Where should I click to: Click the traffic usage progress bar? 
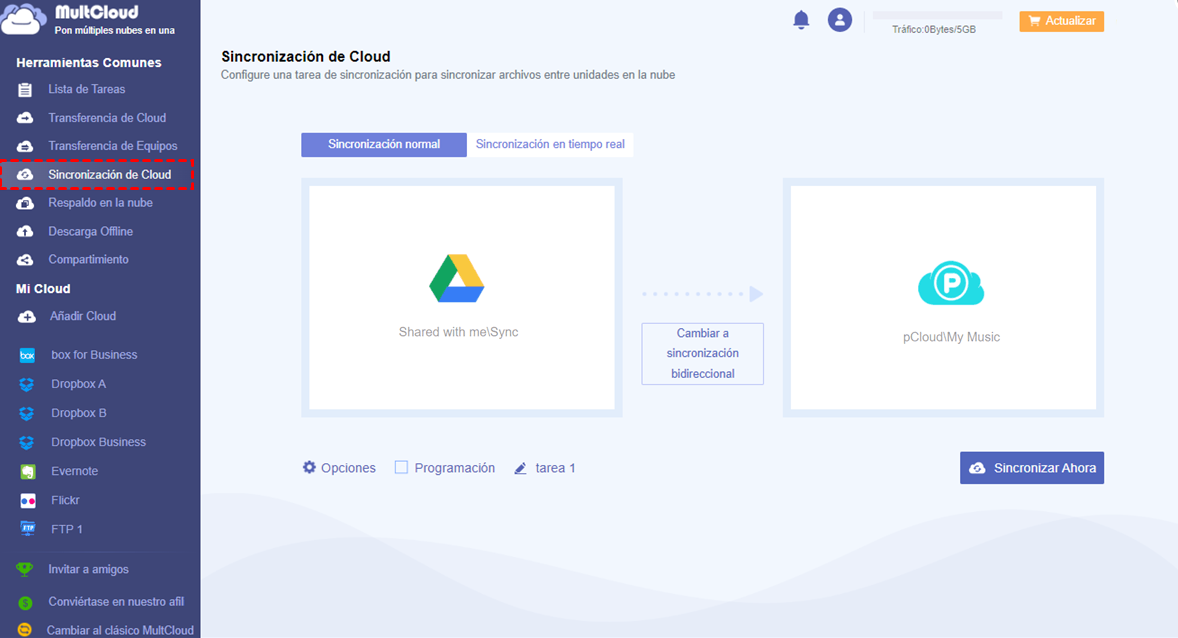[937, 16]
